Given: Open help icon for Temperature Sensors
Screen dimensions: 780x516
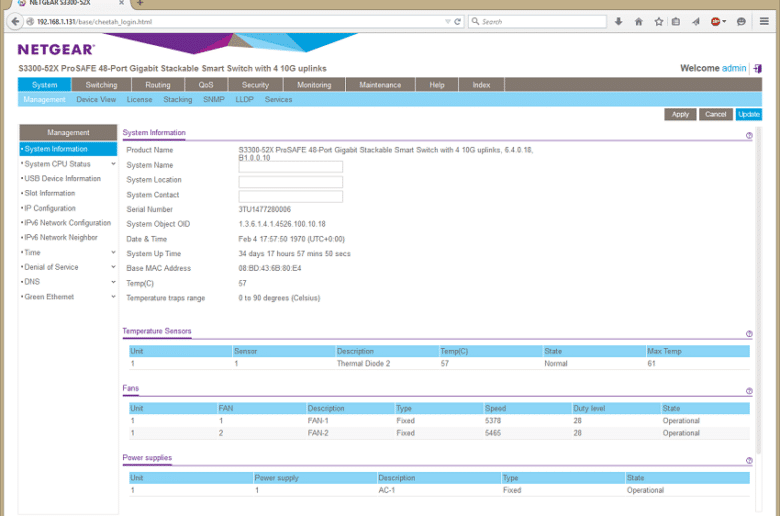Looking at the screenshot, I should tap(749, 334).
